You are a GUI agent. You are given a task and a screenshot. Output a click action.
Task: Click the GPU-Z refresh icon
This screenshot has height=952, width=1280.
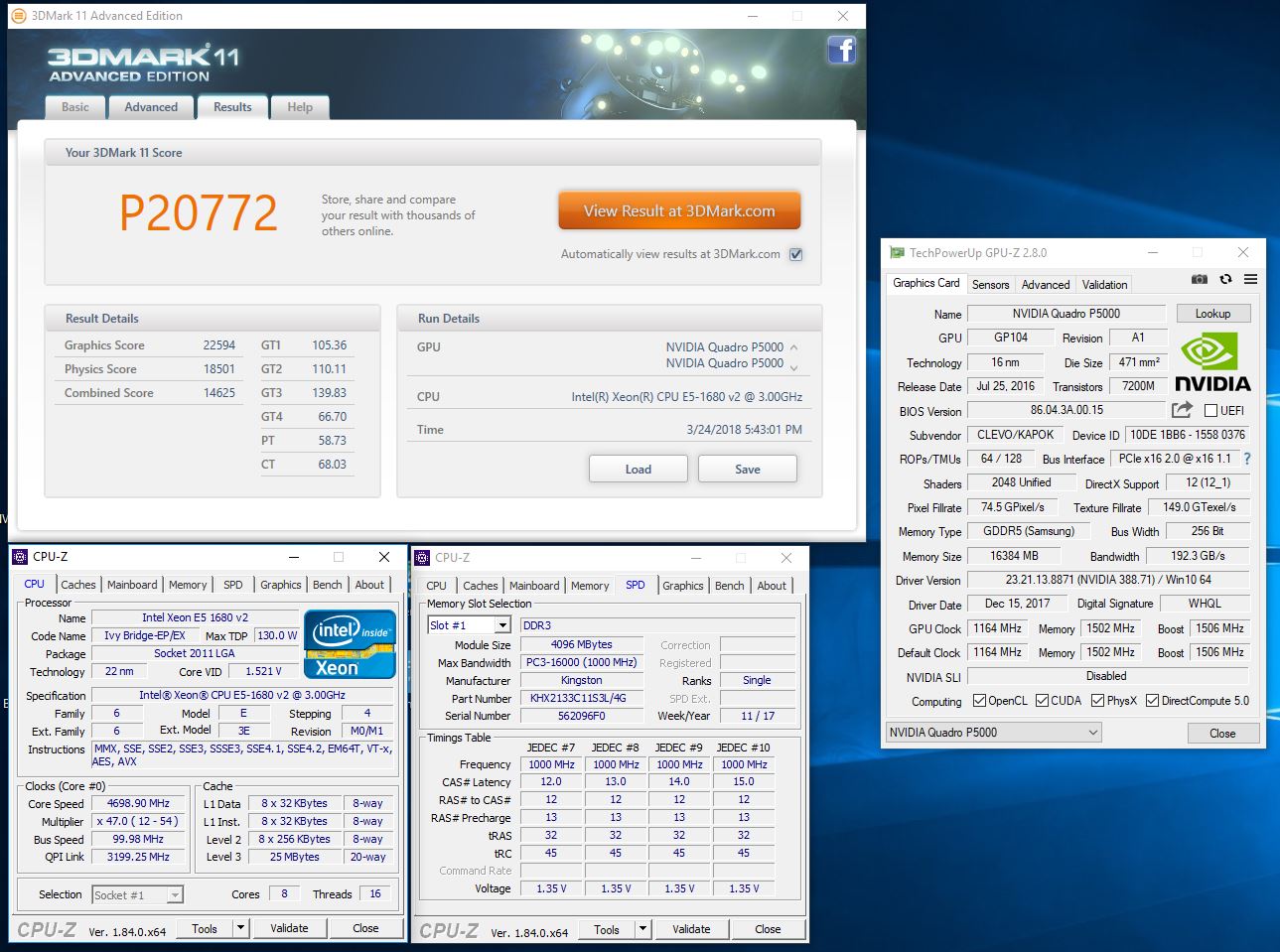pyautogui.click(x=1225, y=280)
